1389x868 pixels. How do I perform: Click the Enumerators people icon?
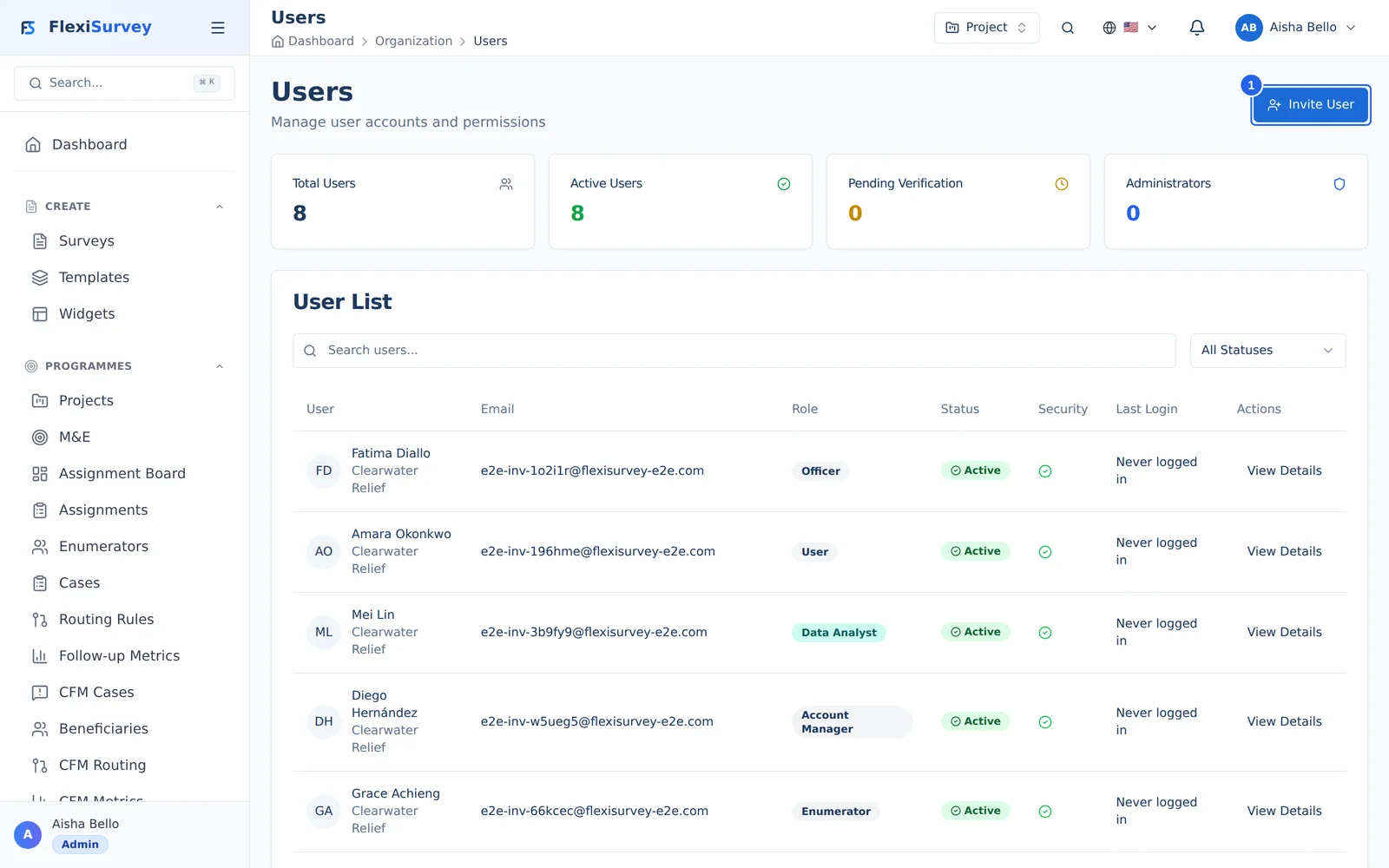pyautogui.click(x=40, y=547)
